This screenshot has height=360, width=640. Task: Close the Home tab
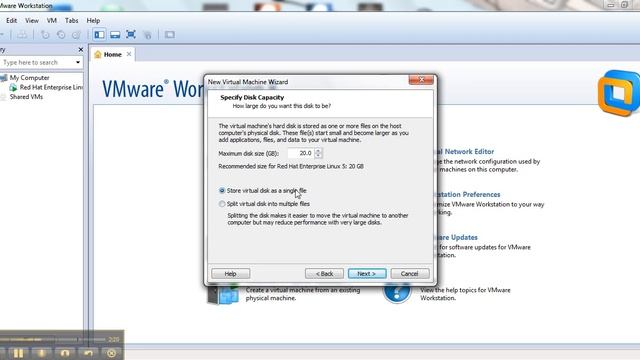tap(129, 54)
